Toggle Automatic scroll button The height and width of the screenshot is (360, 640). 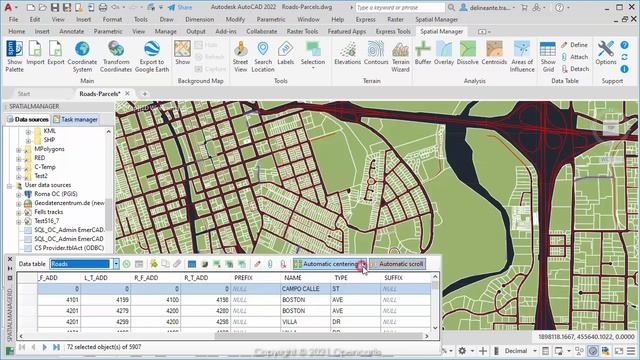(397, 264)
